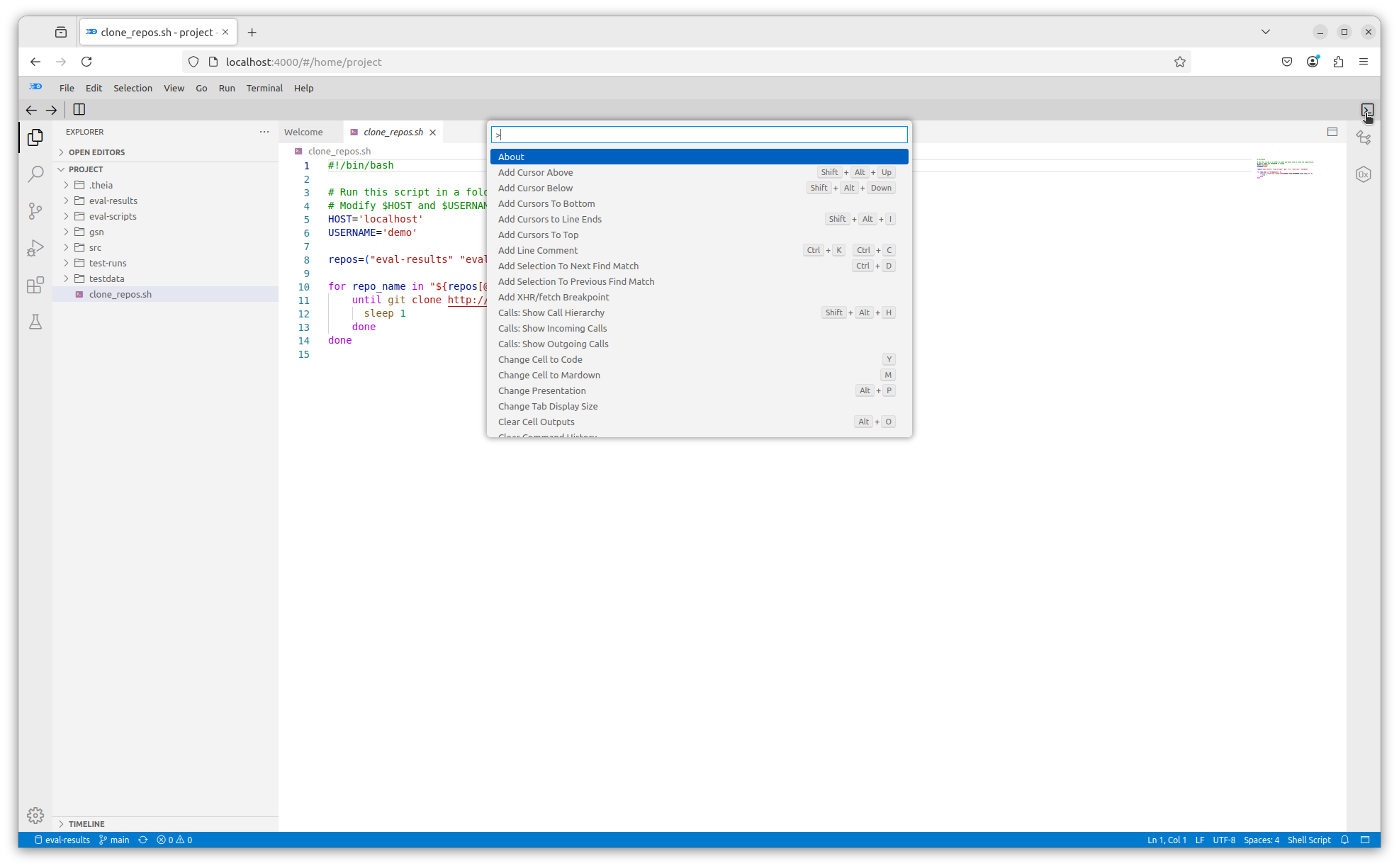The height and width of the screenshot is (868, 1399).
Task: Expand the test-runs folder
Action: [67, 263]
